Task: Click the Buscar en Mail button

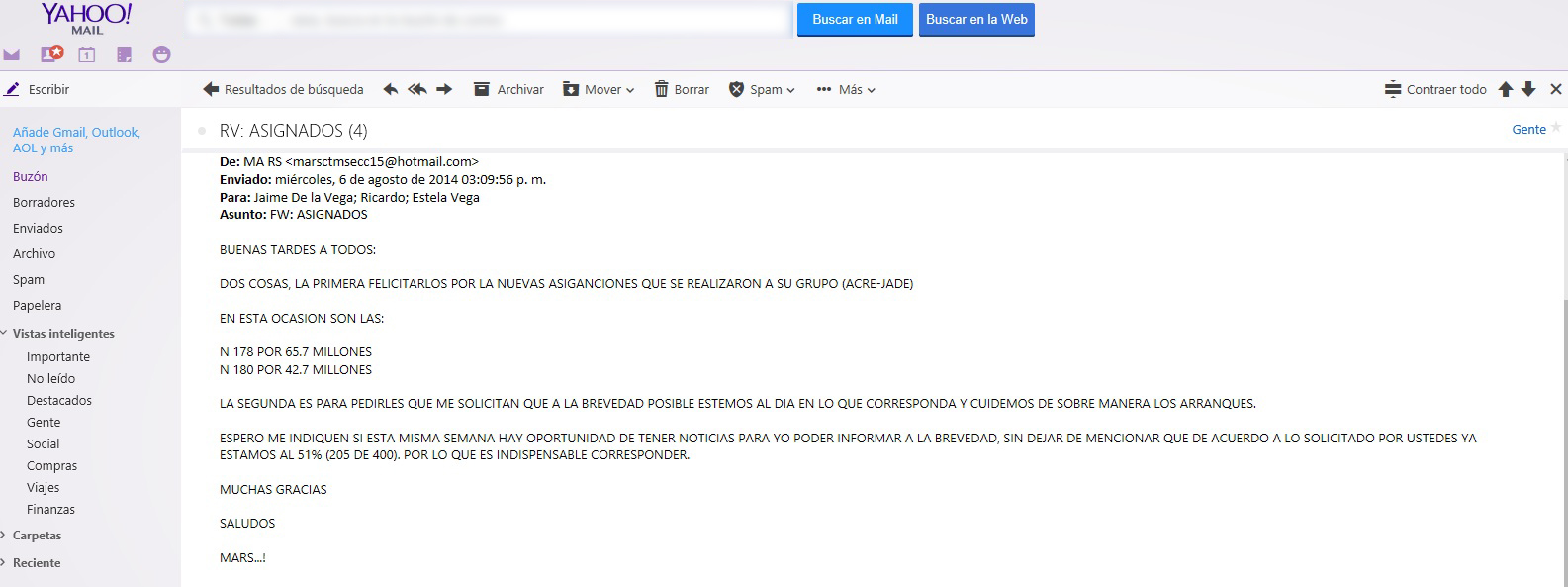Action: coord(855,20)
